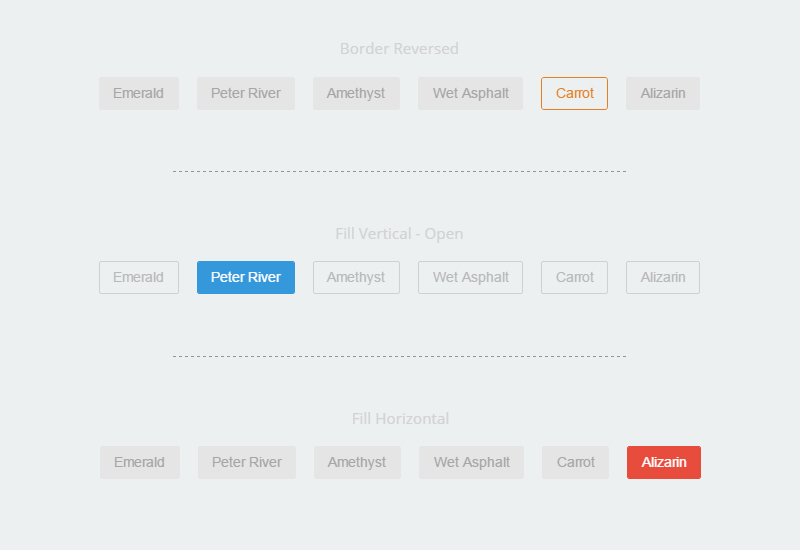
Task: Select Peter River in Border Reversed row
Action: [246, 93]
